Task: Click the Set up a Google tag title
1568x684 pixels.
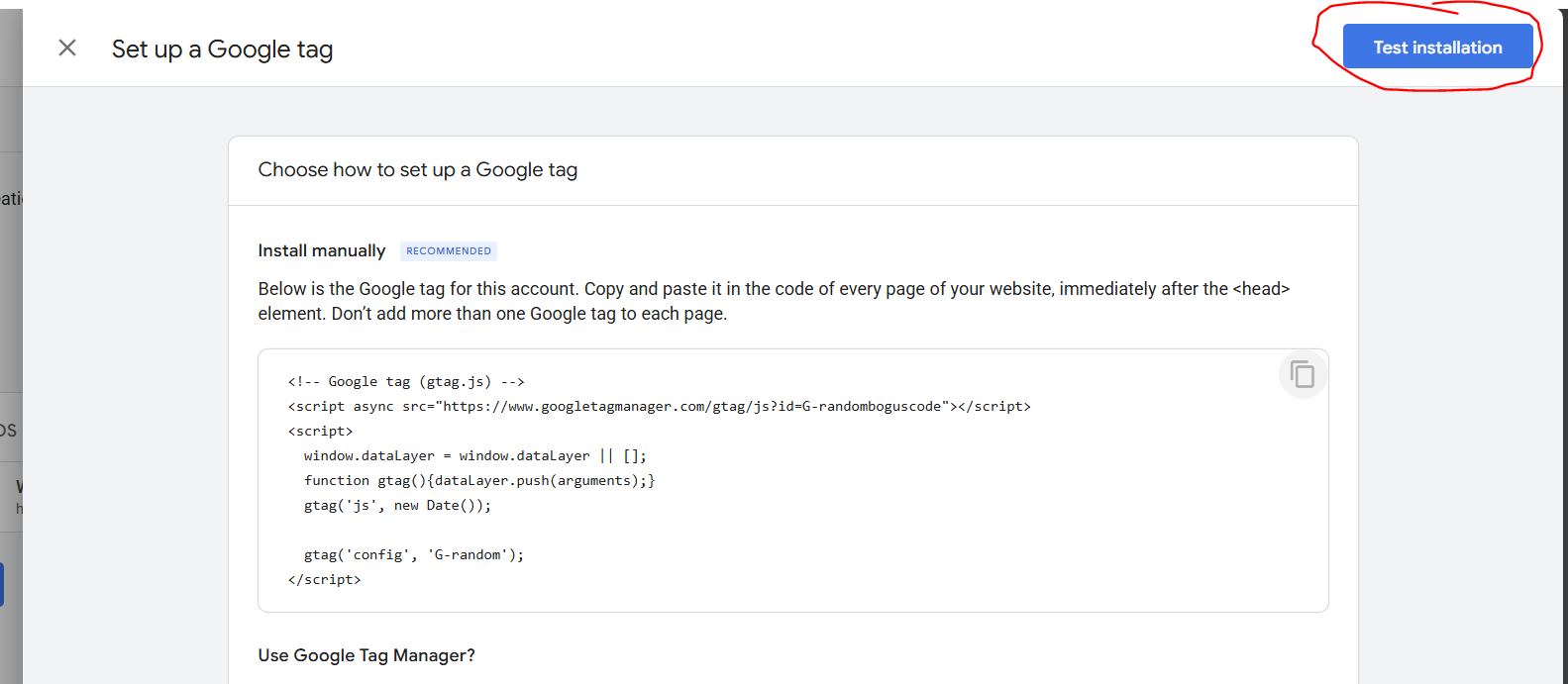Action: tap(222, 49)
